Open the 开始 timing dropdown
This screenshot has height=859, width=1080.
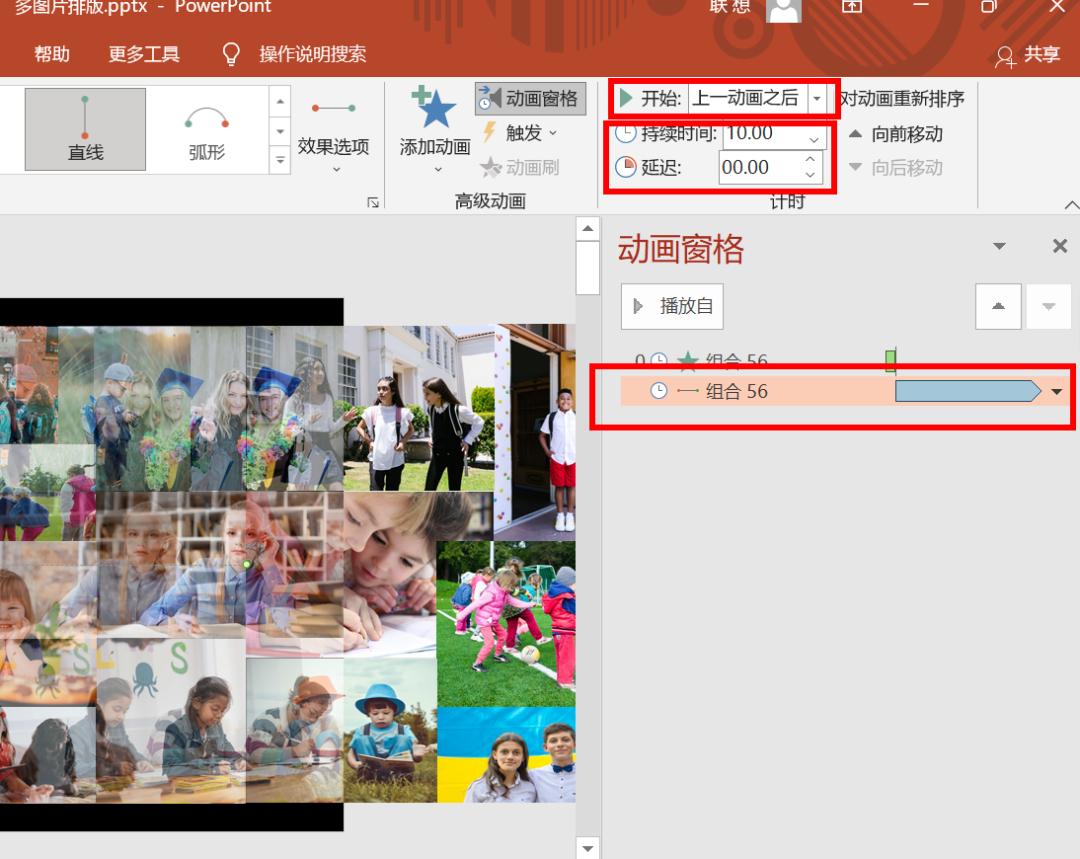818,97
